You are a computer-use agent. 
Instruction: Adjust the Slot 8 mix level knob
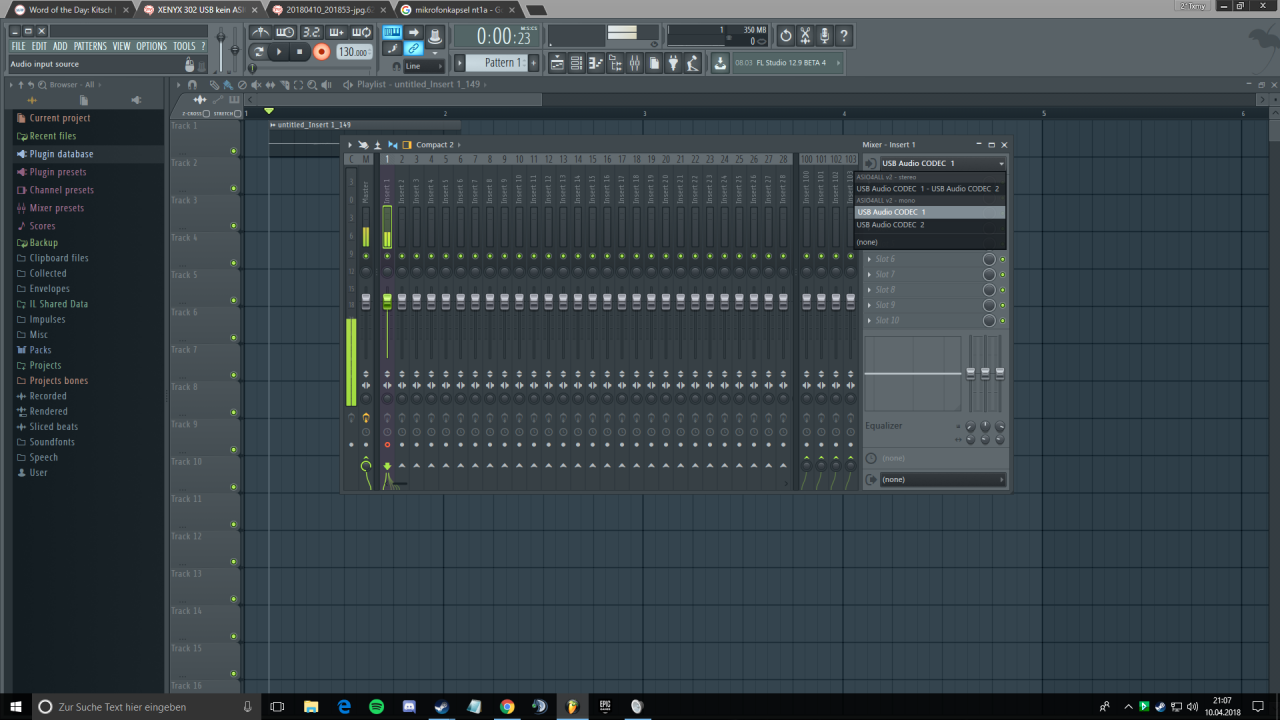click(x=989, y=290)
